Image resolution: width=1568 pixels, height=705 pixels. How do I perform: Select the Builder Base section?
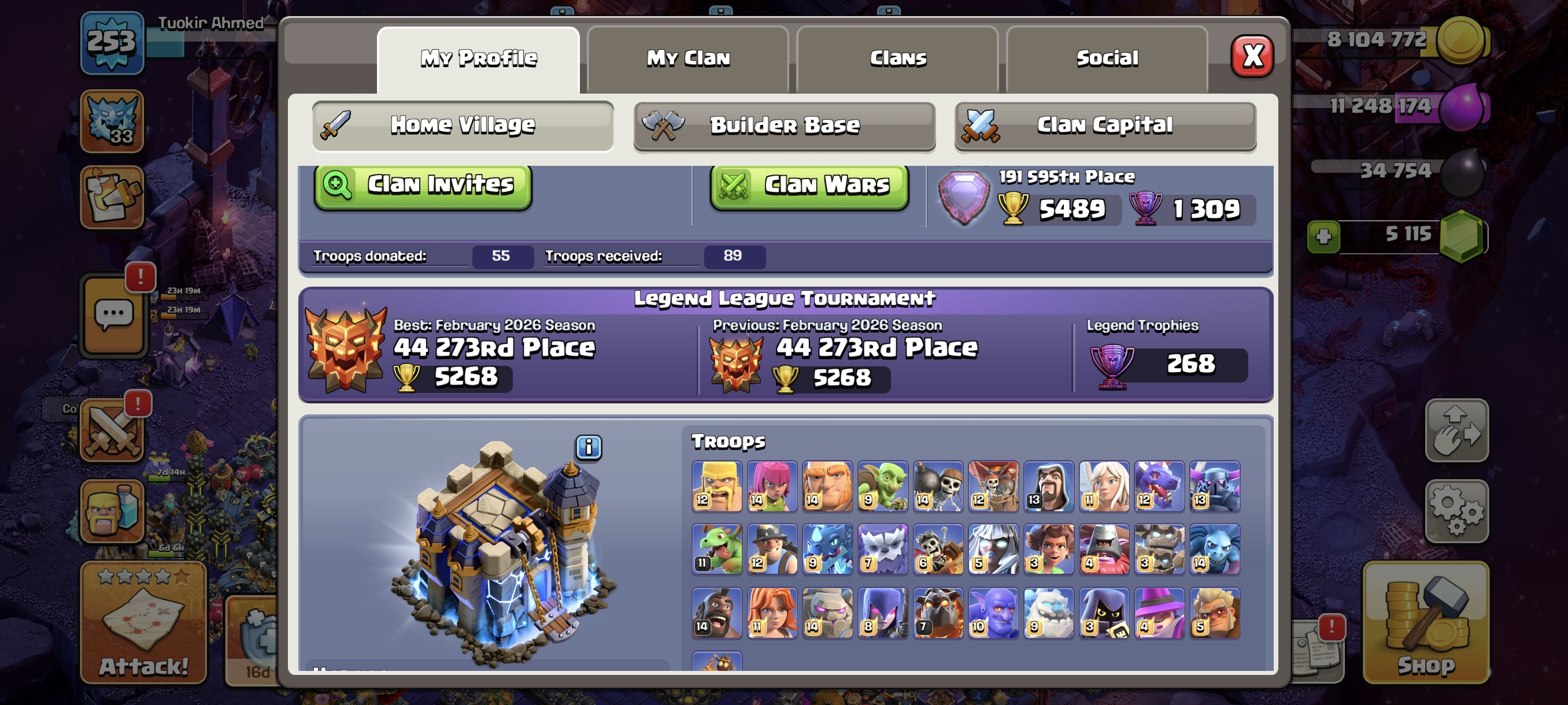coord(784,125)
